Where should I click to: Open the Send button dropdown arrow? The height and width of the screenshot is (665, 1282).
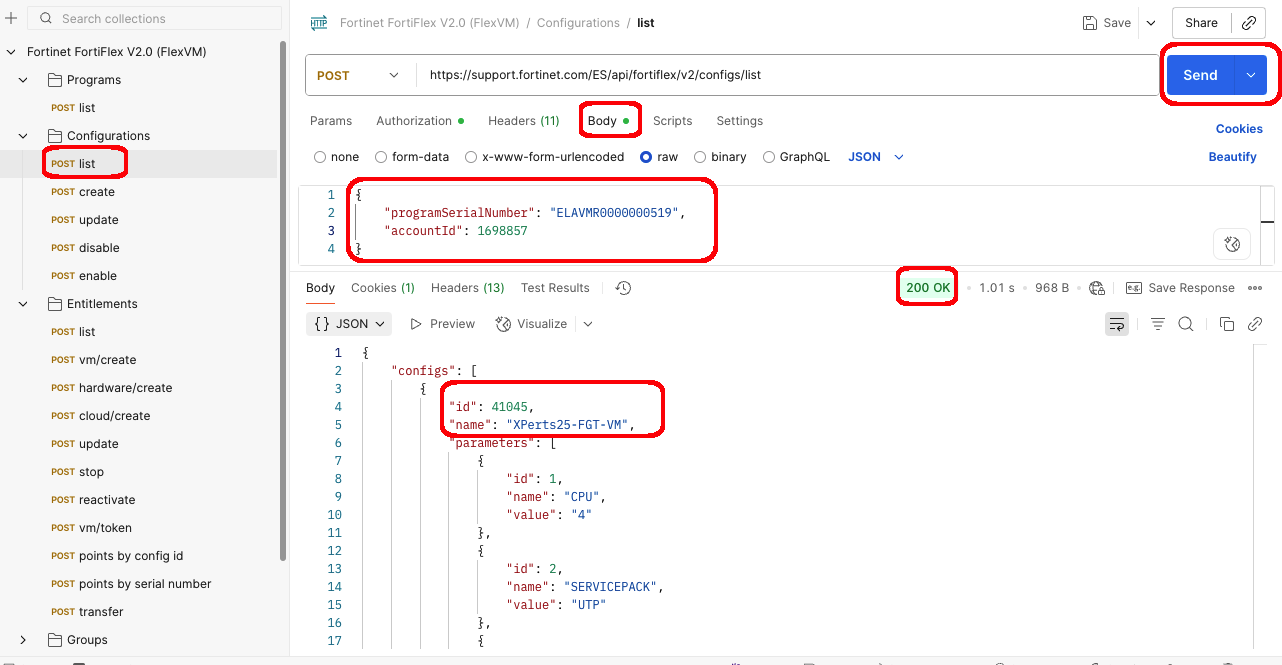[1251, 75]
